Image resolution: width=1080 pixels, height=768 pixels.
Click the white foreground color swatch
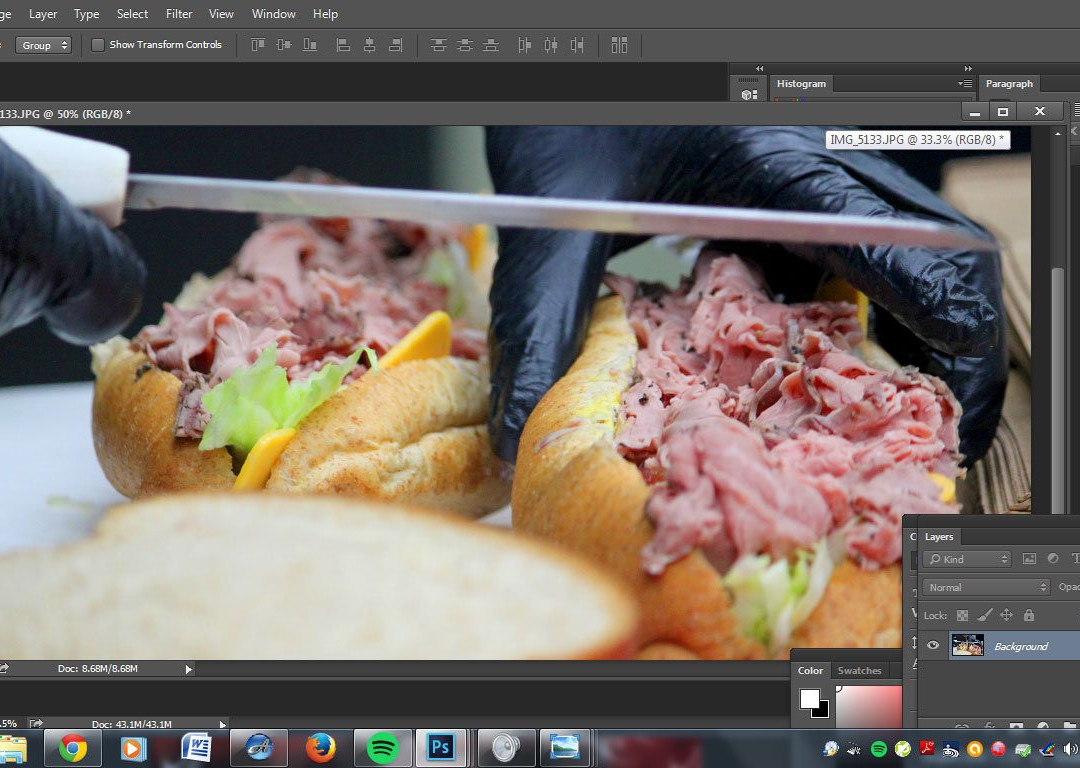click(810, 698)
